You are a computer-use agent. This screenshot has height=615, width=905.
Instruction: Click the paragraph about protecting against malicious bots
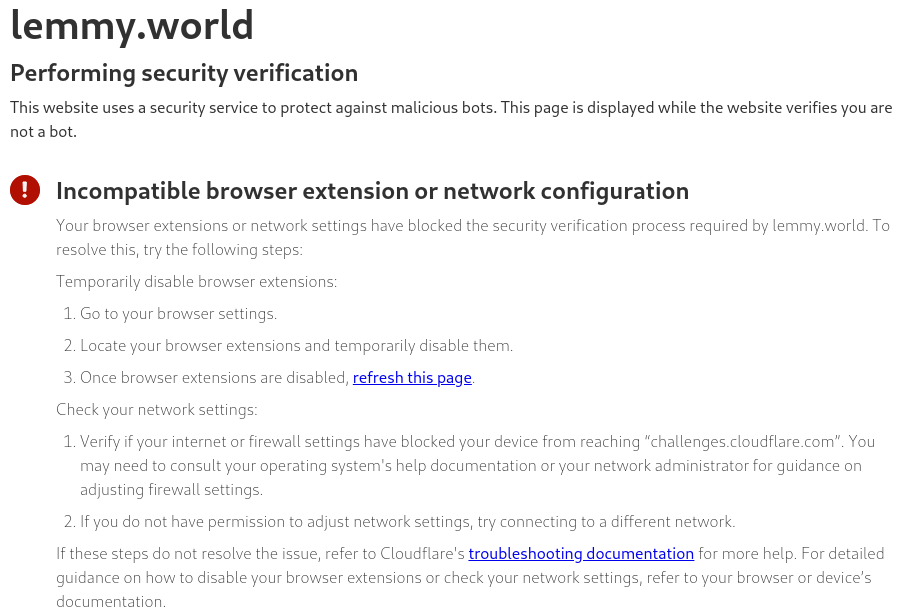click(x=451, y=119)
